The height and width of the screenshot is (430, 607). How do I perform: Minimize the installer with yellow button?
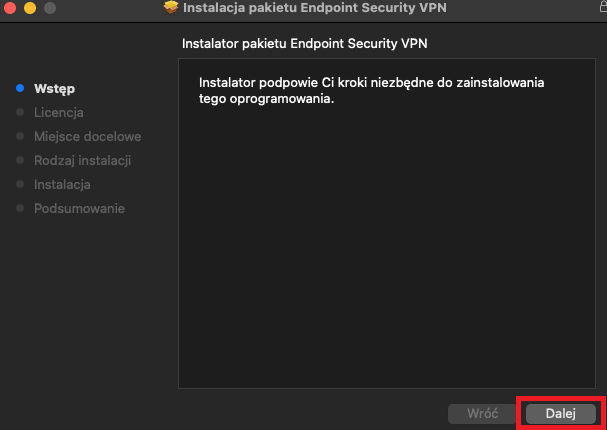(x=28, y=8)
